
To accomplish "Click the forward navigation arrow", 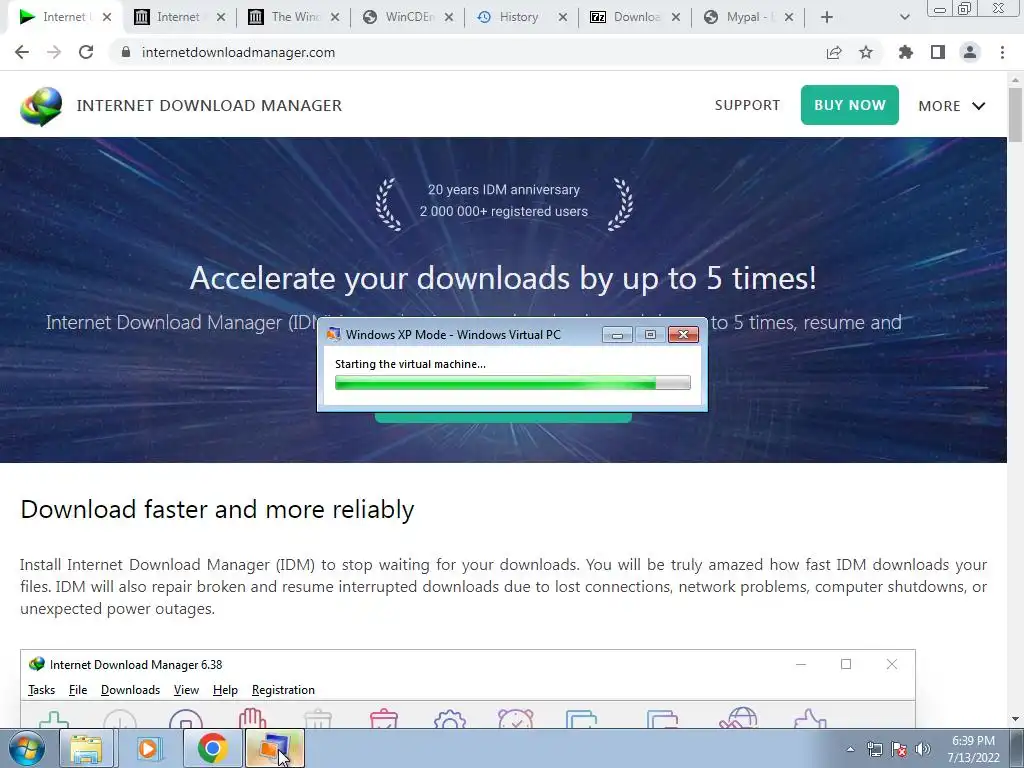I will (54, 52).
